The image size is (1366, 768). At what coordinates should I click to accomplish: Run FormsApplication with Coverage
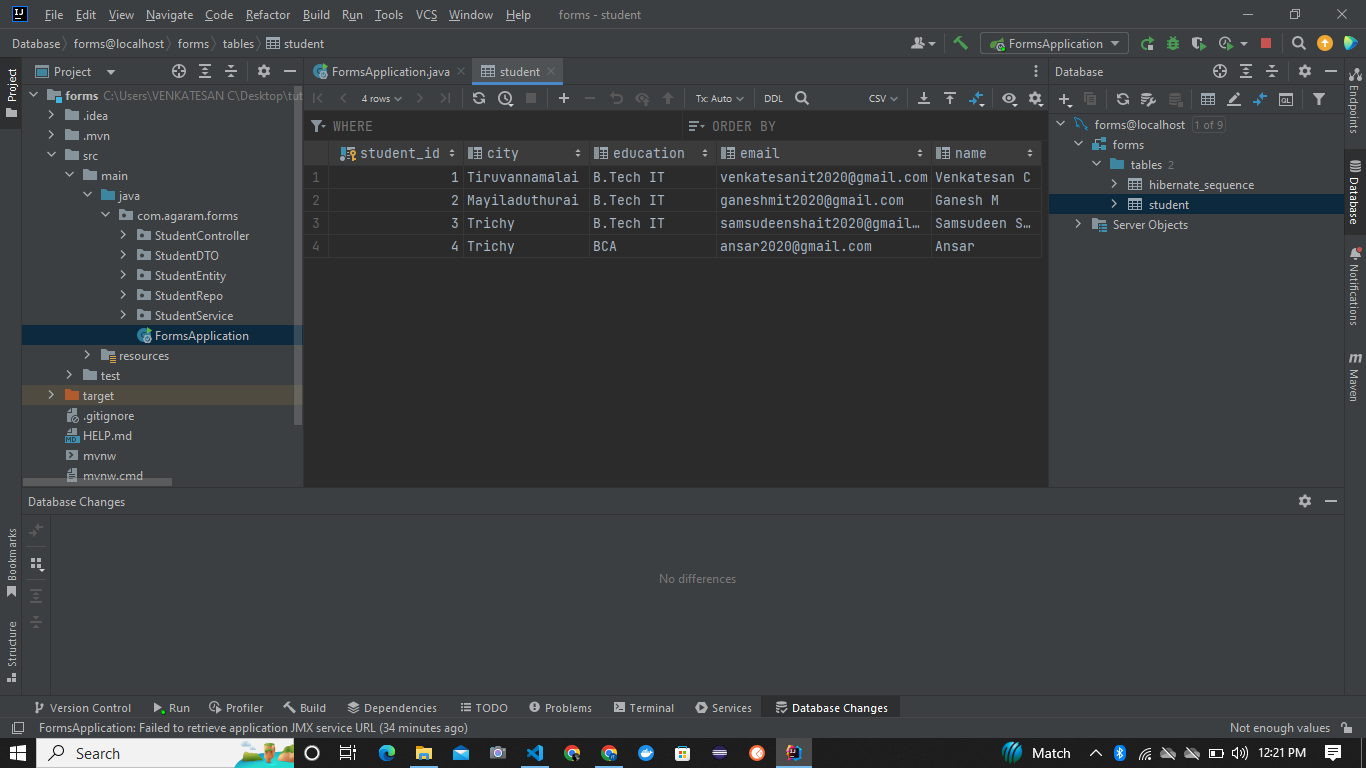tap(1198, 43)
